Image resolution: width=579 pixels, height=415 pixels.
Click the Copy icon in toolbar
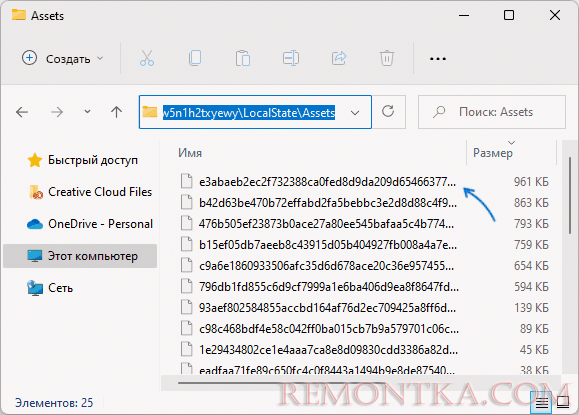pyautogui.click(x=195, y=58)
